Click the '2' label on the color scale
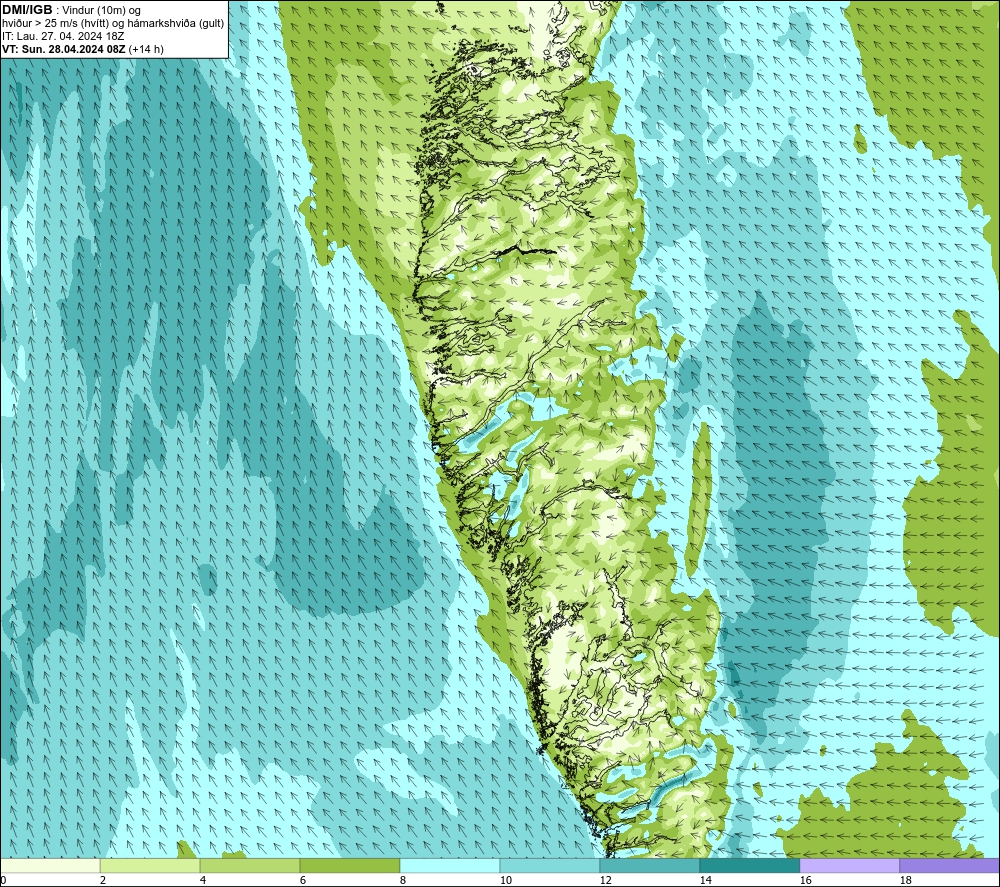The width and height of the screenshot is (1000, 887). tap(103, 880)
